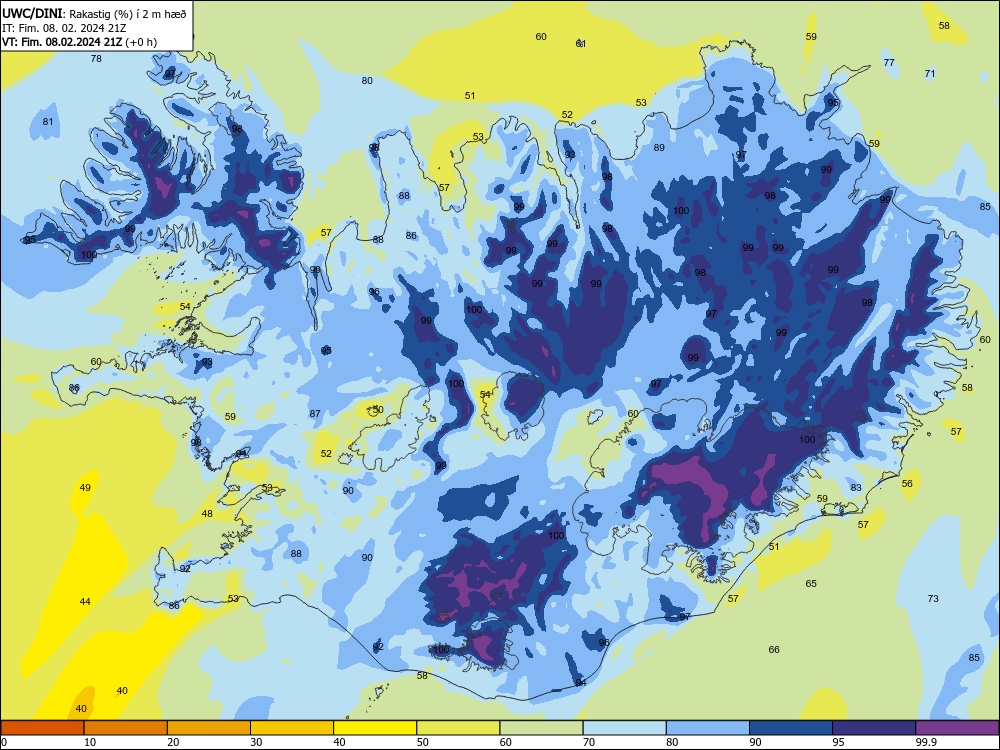Click the '56' humidity value on the map
The height and width of the screenshot is (750, 1000).
908,483
